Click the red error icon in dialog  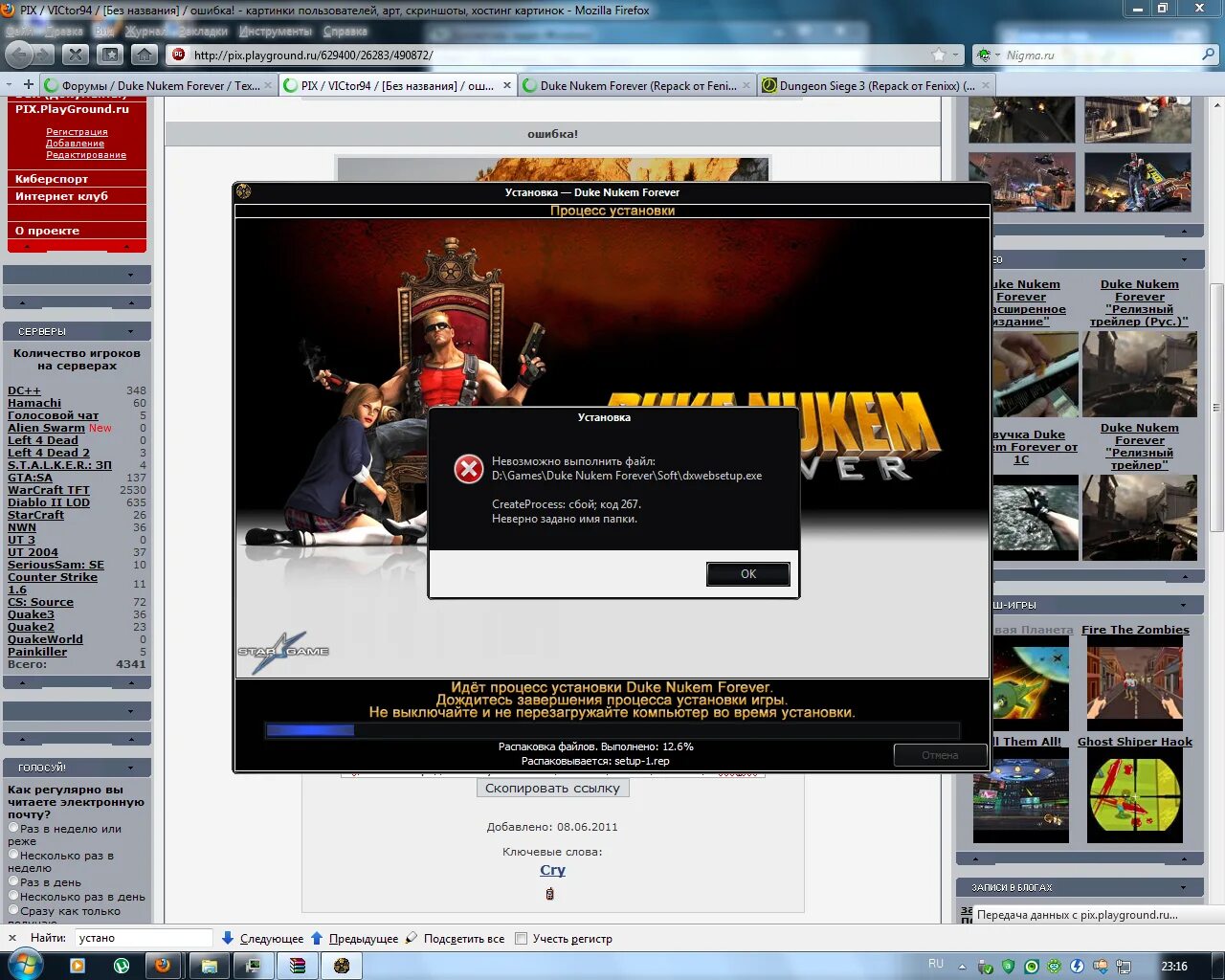(x=468, y=468)
